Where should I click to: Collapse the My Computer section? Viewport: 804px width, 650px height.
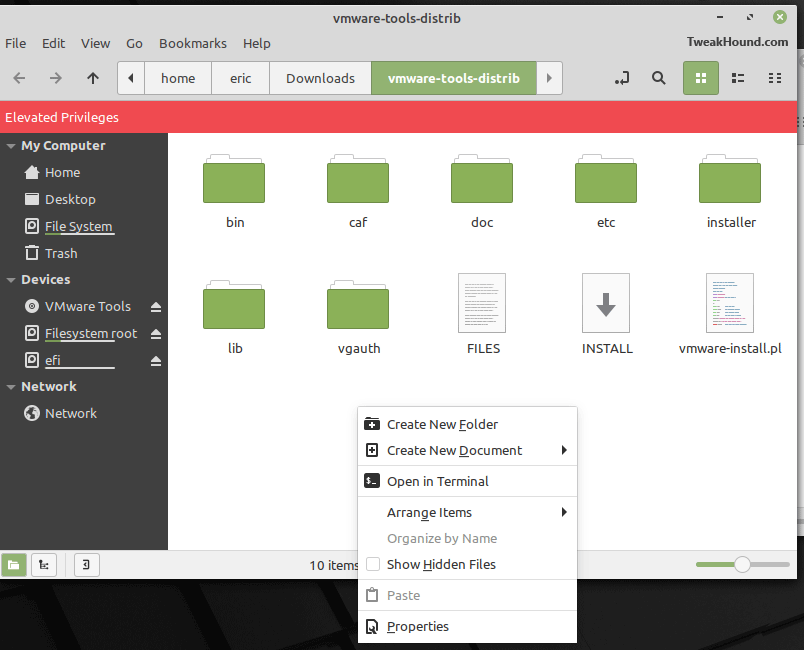click(10, 146)
